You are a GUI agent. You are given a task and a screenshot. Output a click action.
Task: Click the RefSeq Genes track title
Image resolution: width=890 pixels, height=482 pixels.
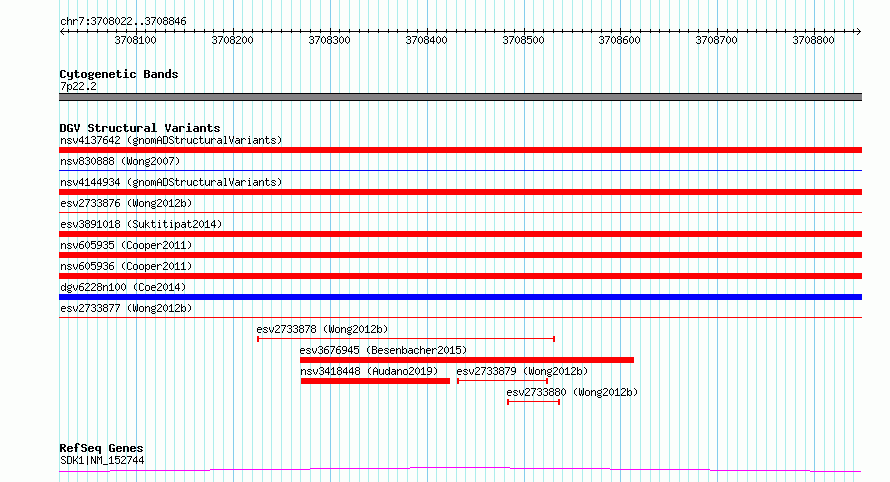point(101,449)
